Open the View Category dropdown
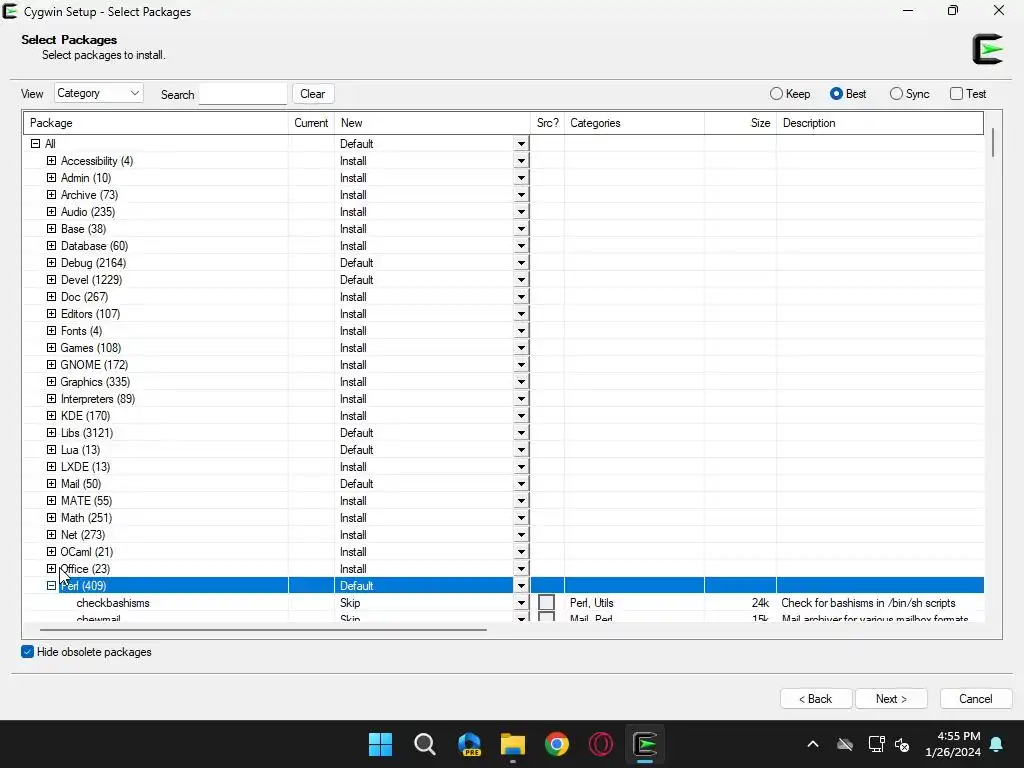 tap(99, 93)
